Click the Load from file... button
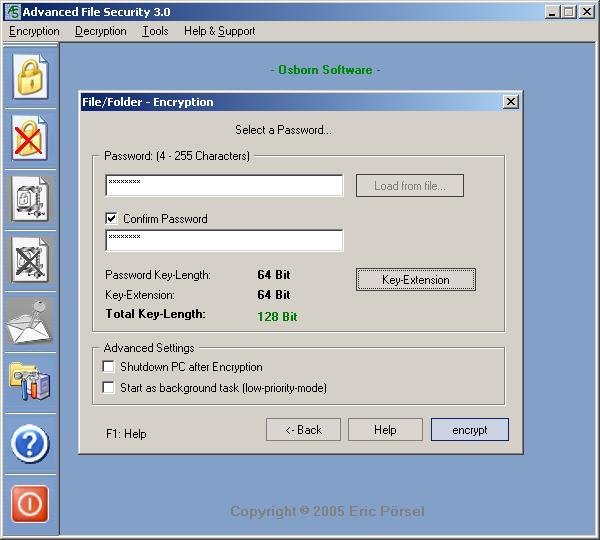The height and width of the screenshot is (540, 600). [410, 186]
